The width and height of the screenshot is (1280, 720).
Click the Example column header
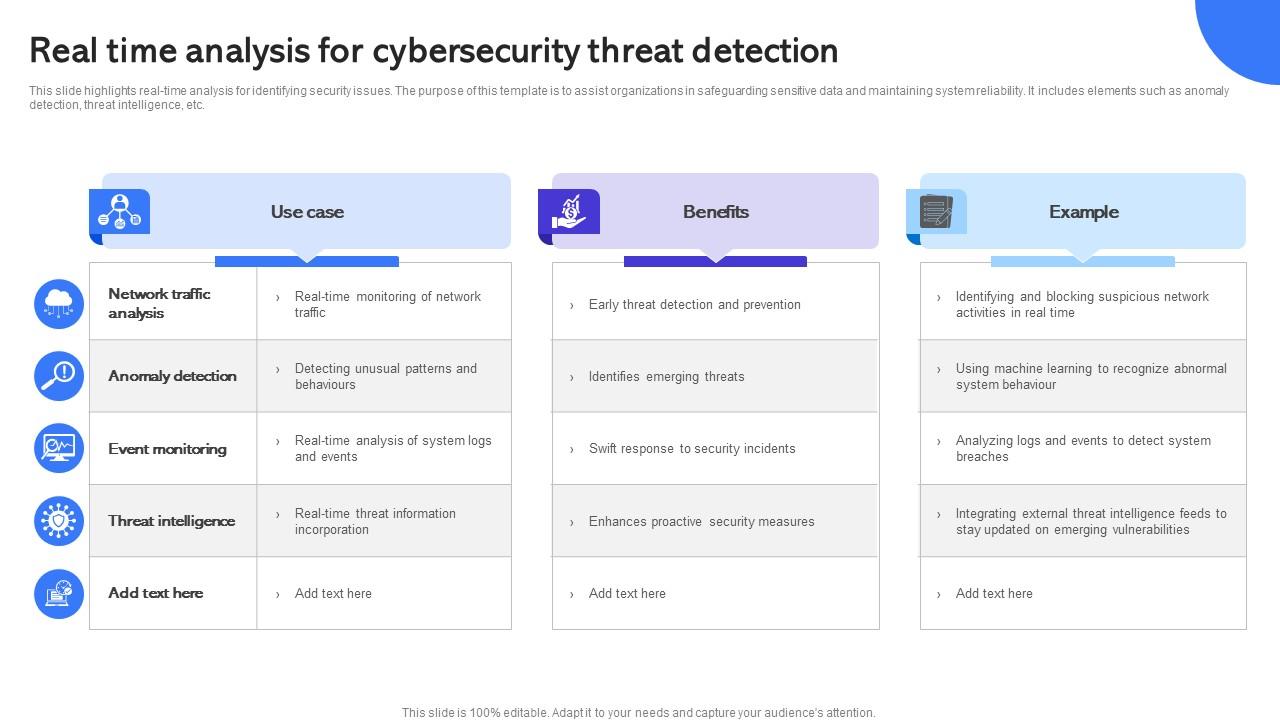[1084, 212]
